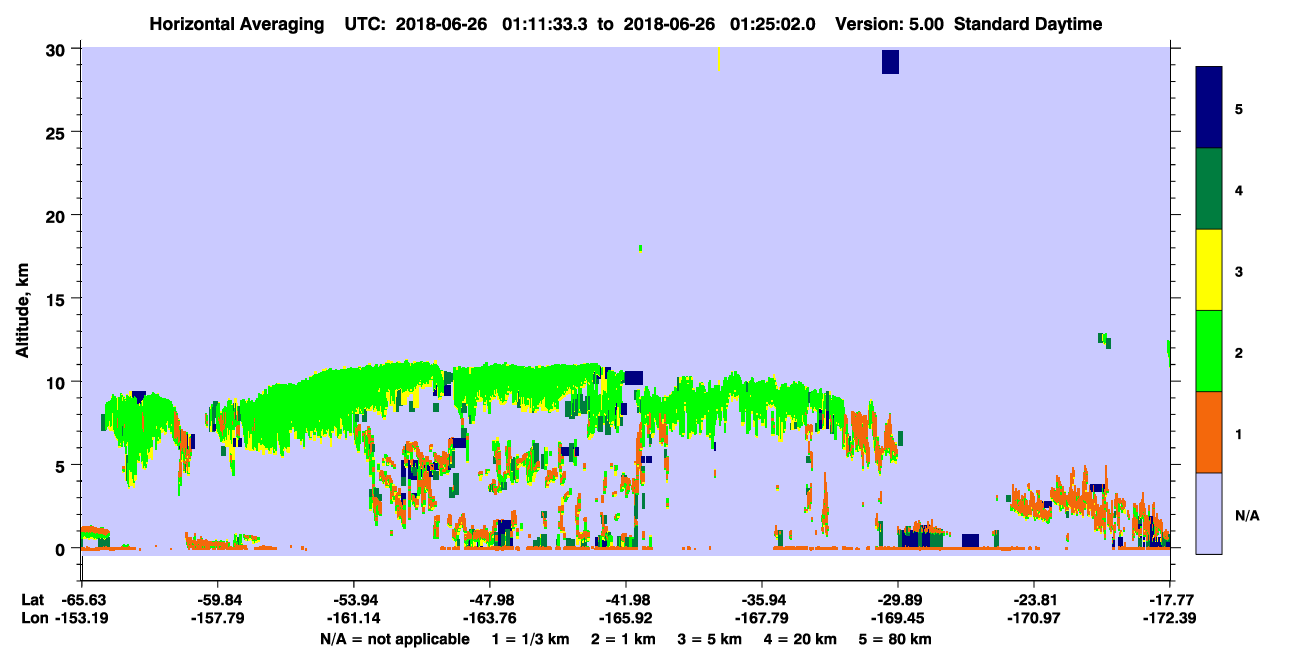Click the '4 = 20 km' legend note
The image size is (1300, 667).
coord(802,639)
